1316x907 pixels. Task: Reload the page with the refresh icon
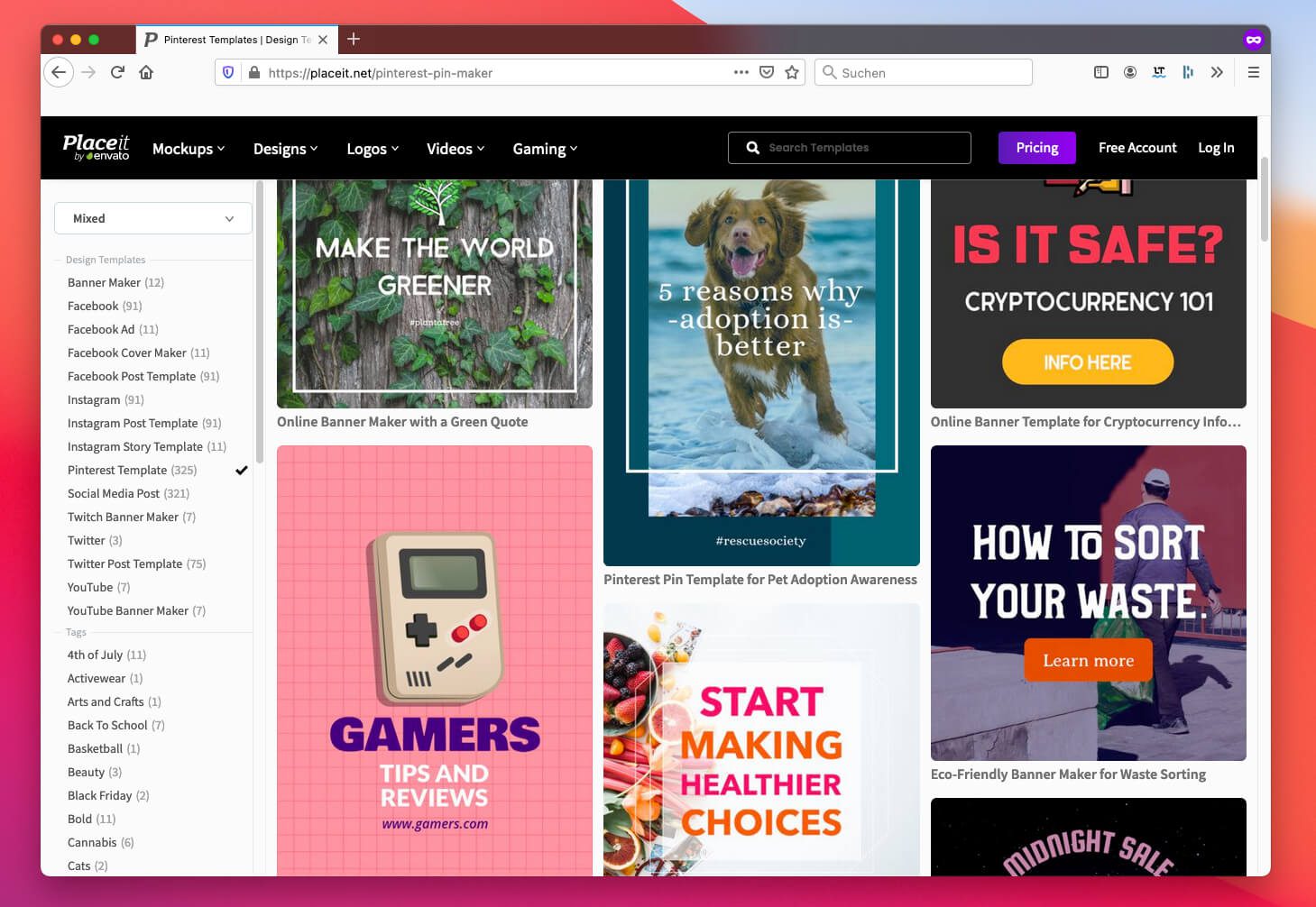pyautogui.click(x=117, y=72)
